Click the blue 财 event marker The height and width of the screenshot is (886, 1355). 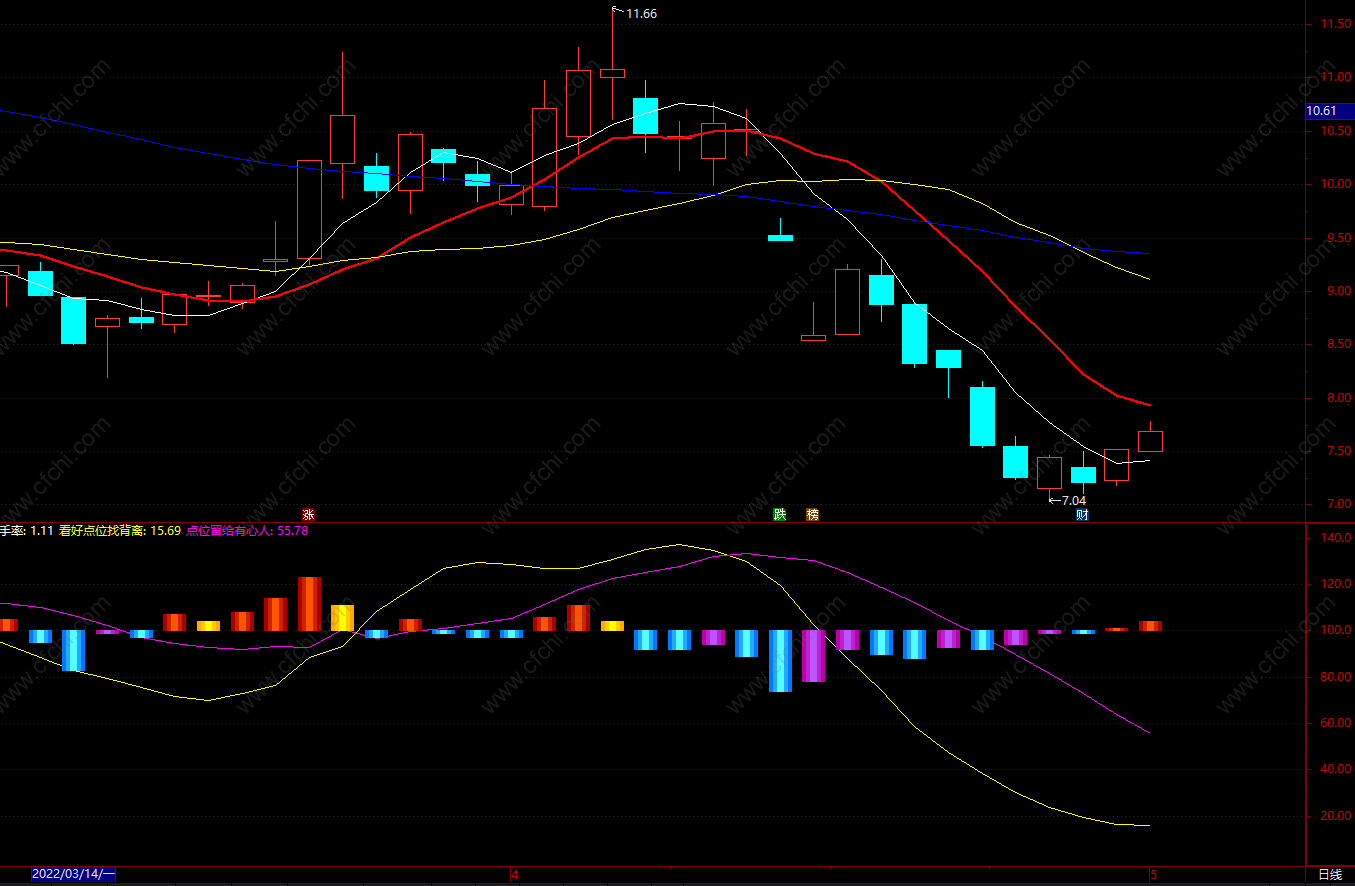(1082, 515)
